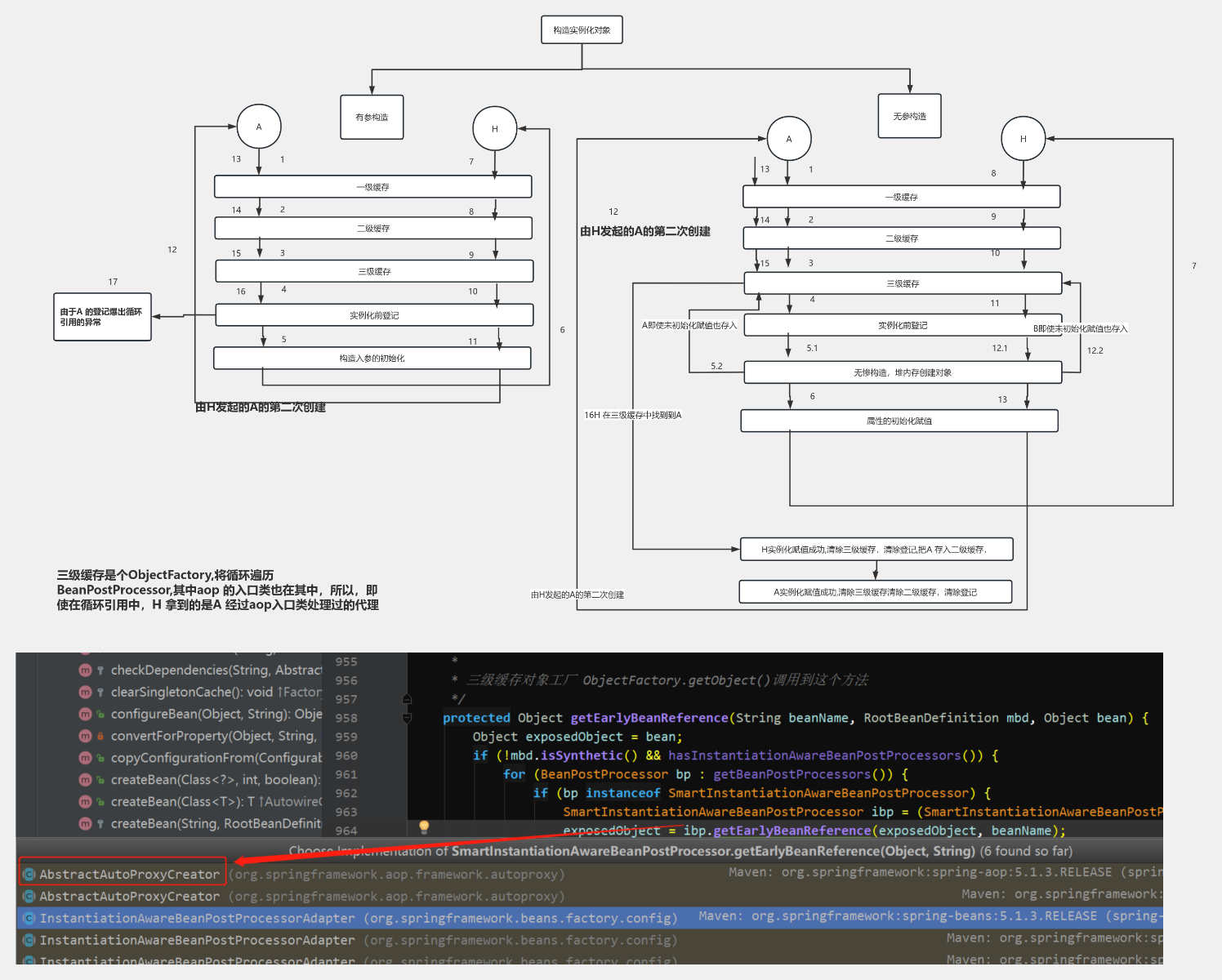Screen dimensions: 1222x980
Task: Click the method icon beside copyConfigurationFrom
Action: point(85,759)
